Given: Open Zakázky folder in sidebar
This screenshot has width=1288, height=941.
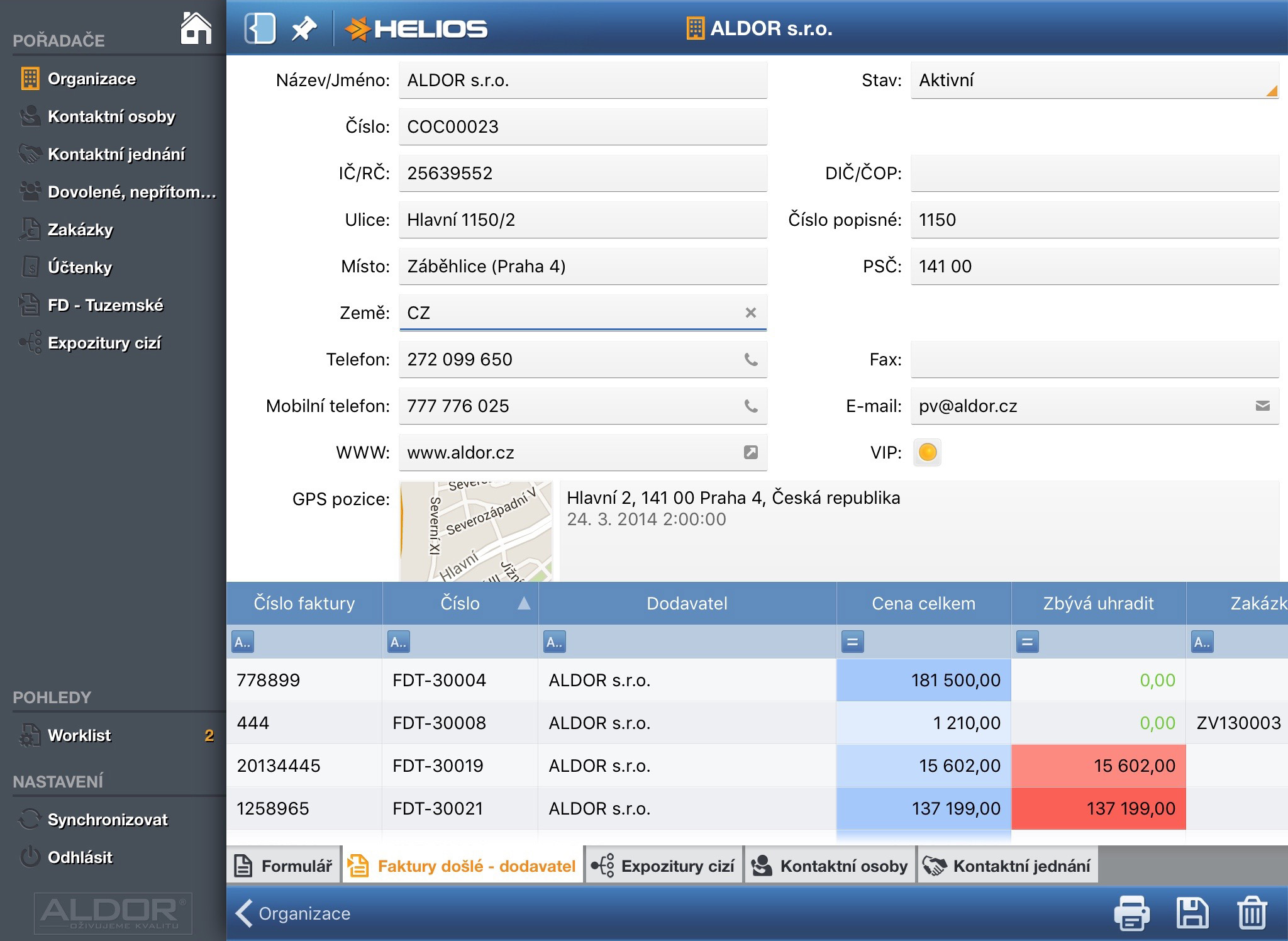Looking at the screenshot, I should [113, 230].
